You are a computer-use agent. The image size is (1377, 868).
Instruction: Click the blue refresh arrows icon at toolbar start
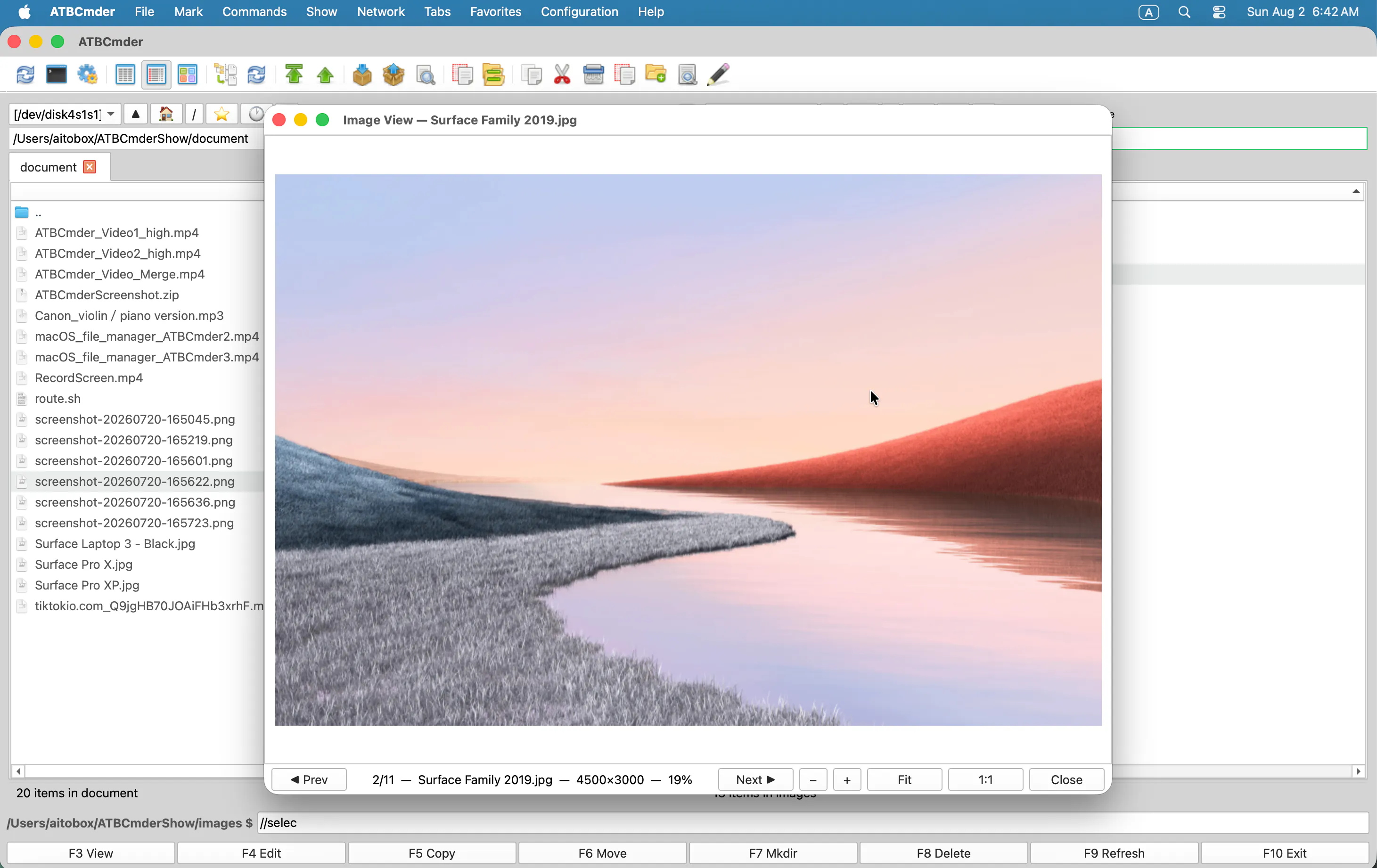(x=25, y=75)
